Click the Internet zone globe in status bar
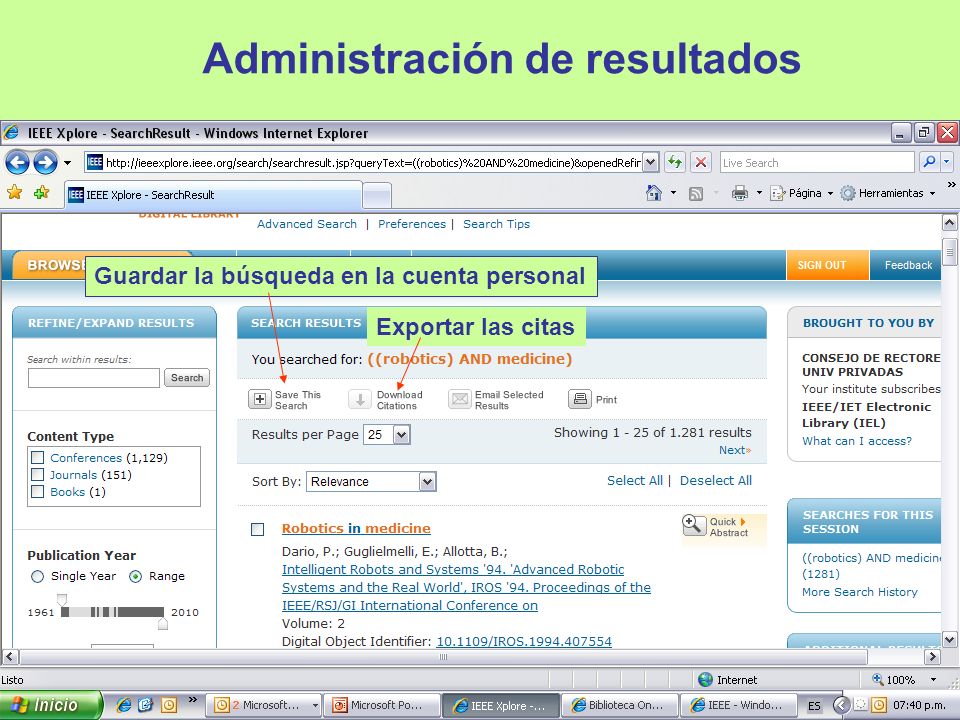Viewport: 960px width, 720px height. pyautogui.click(x=705, y=680)
